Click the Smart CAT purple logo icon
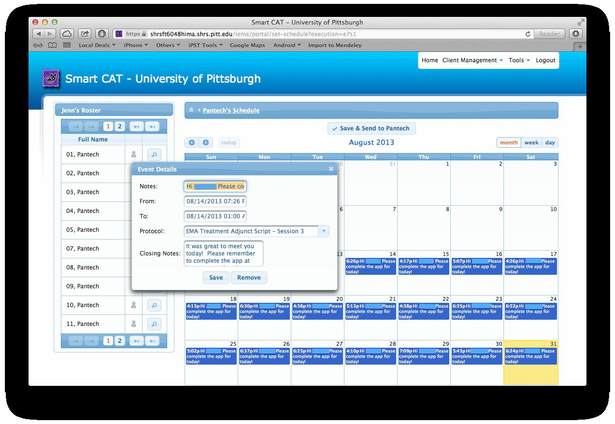615x424 pixels. point(51,78)
